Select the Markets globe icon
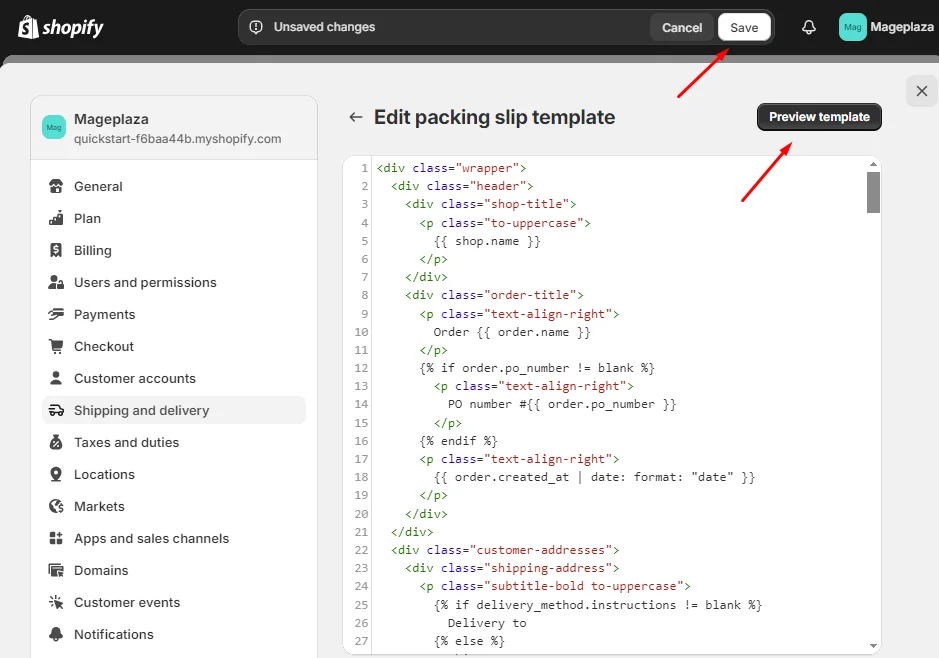This screenshot has height=658, width=939. [57, 506]
